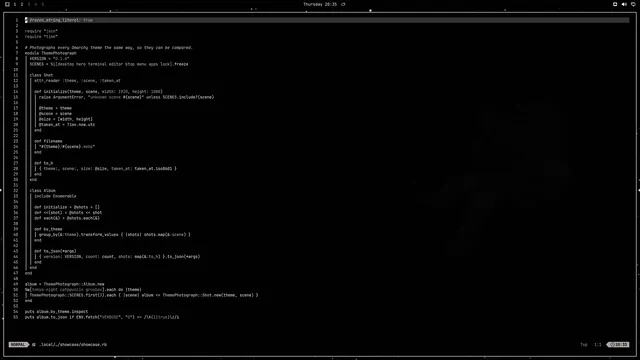Viewport: 640px width, 360px height.
Task: Open the speaker volume icon in the top bar
Action: pos(624,4)
